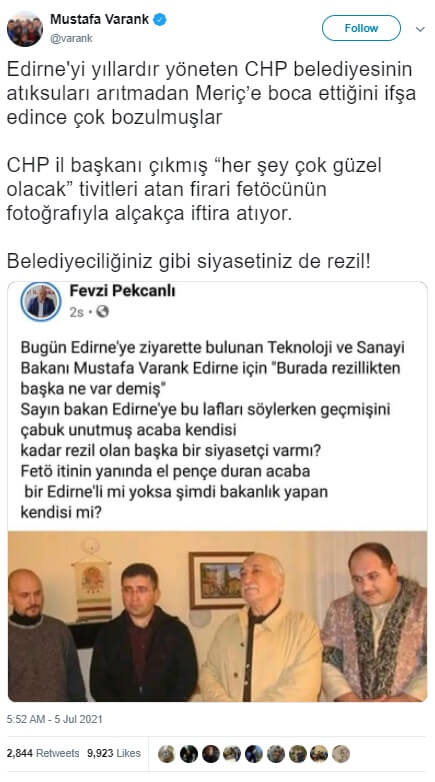Open the Fevzi Pekcanlı name in embedded post
This screenshot has width=435, height=782.
point(122,291)
